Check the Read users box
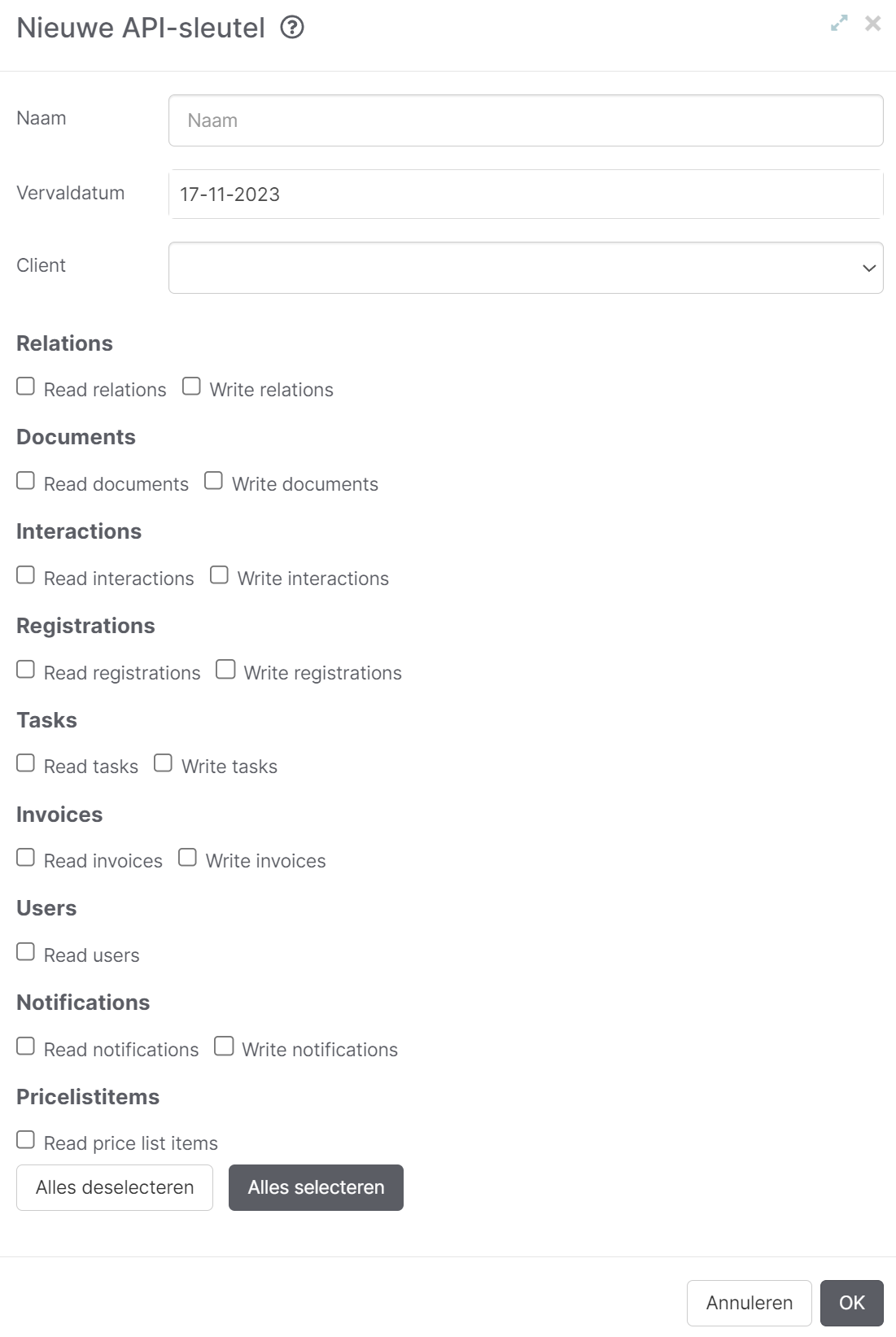Screen dimensions: 896x1337 26,952
